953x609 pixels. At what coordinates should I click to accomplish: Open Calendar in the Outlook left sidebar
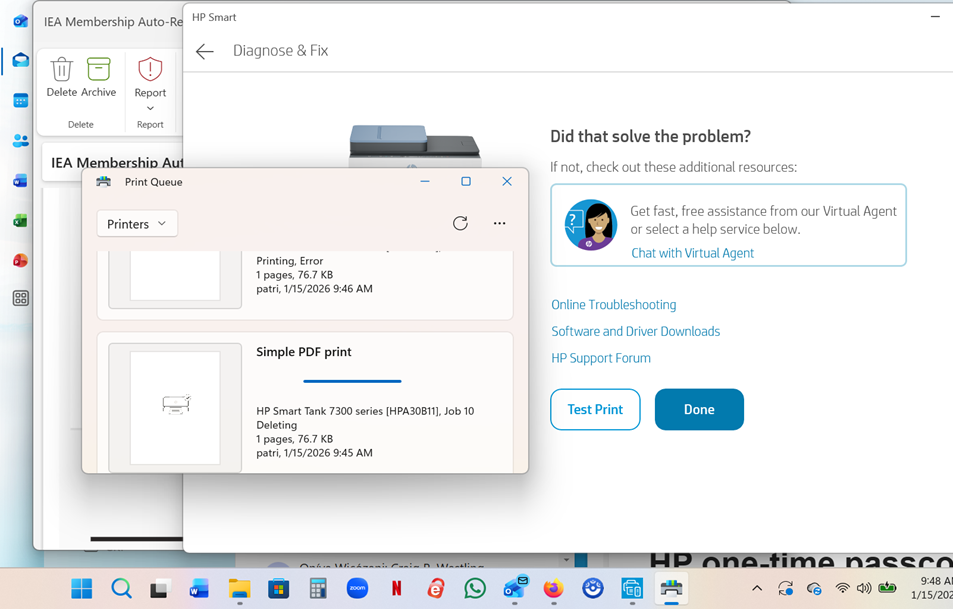click(x=21, y=100)
